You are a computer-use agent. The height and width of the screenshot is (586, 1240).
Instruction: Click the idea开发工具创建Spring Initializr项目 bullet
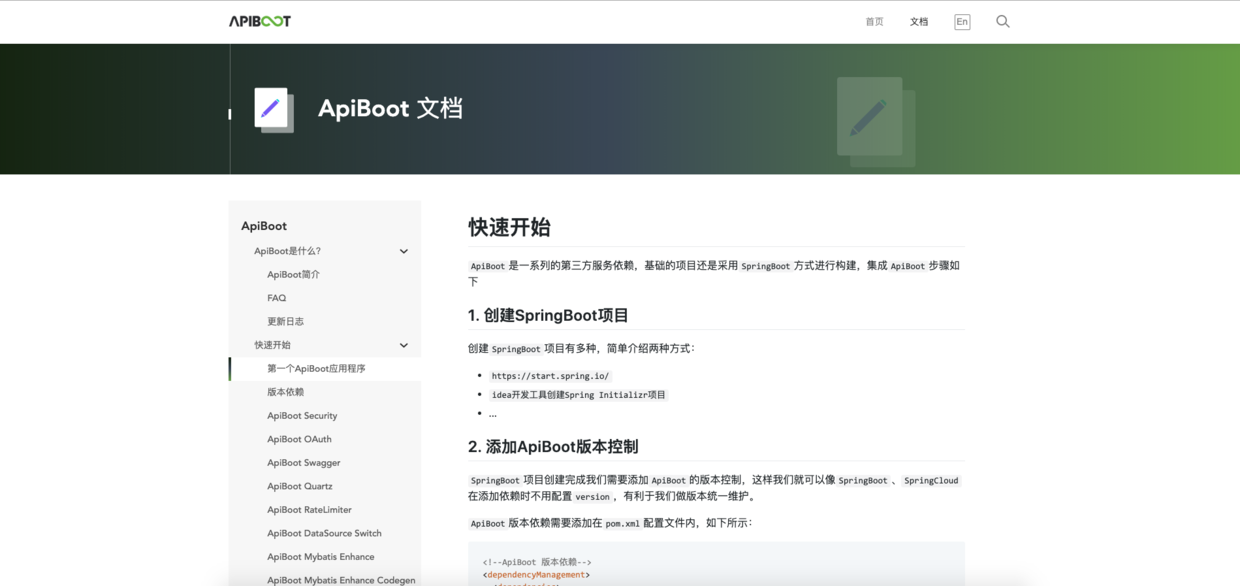[x=579, y=395]
